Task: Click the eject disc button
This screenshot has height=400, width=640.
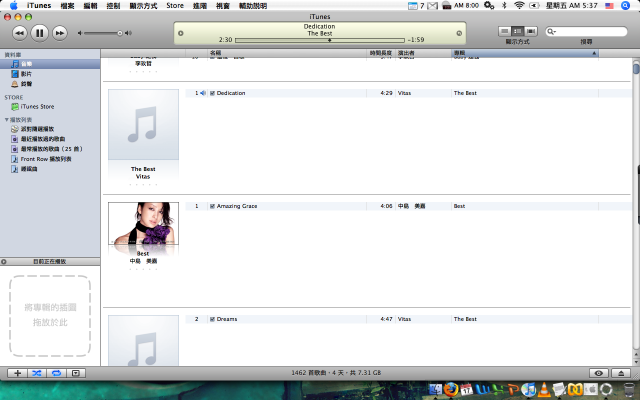Action: (621, 373)
